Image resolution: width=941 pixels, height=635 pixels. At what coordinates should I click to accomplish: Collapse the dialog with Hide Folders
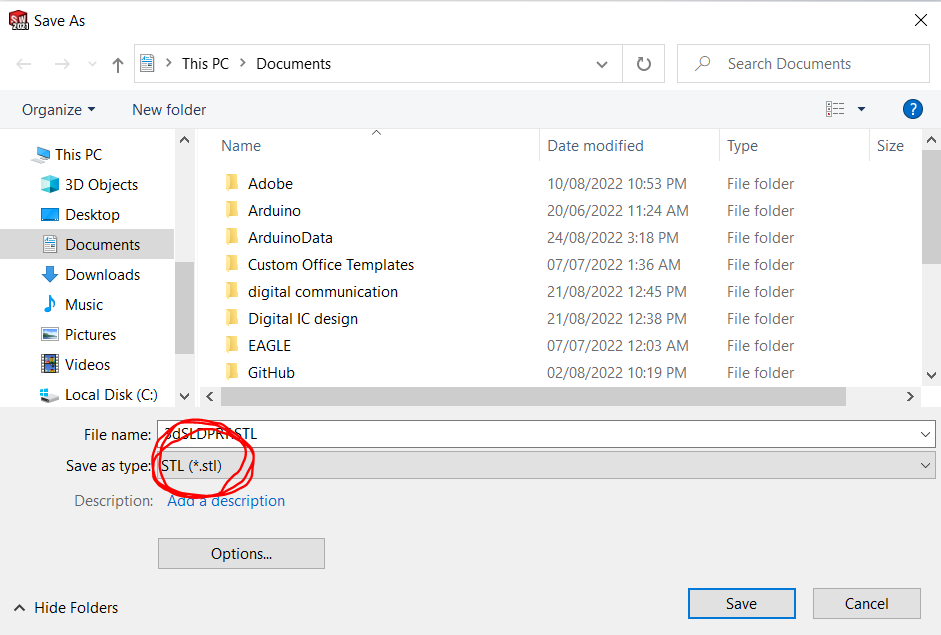[66, 607]
